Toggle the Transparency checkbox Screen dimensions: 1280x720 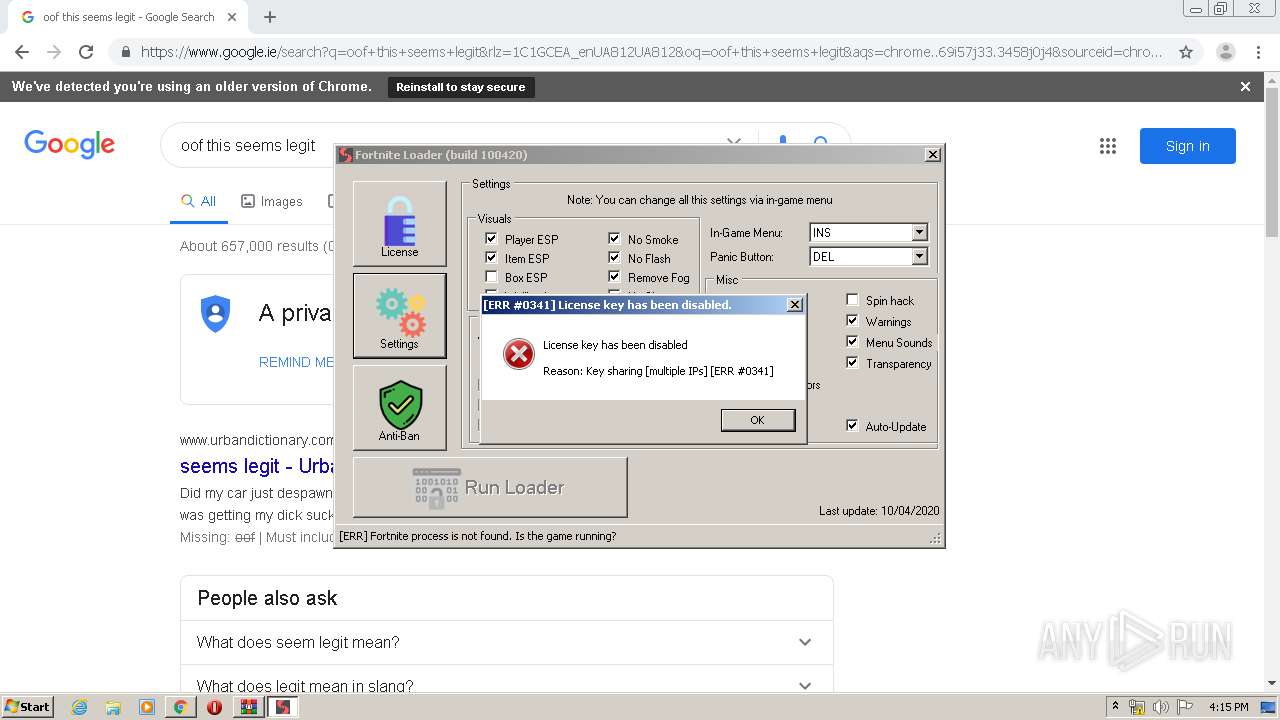[x=852, y=363]
